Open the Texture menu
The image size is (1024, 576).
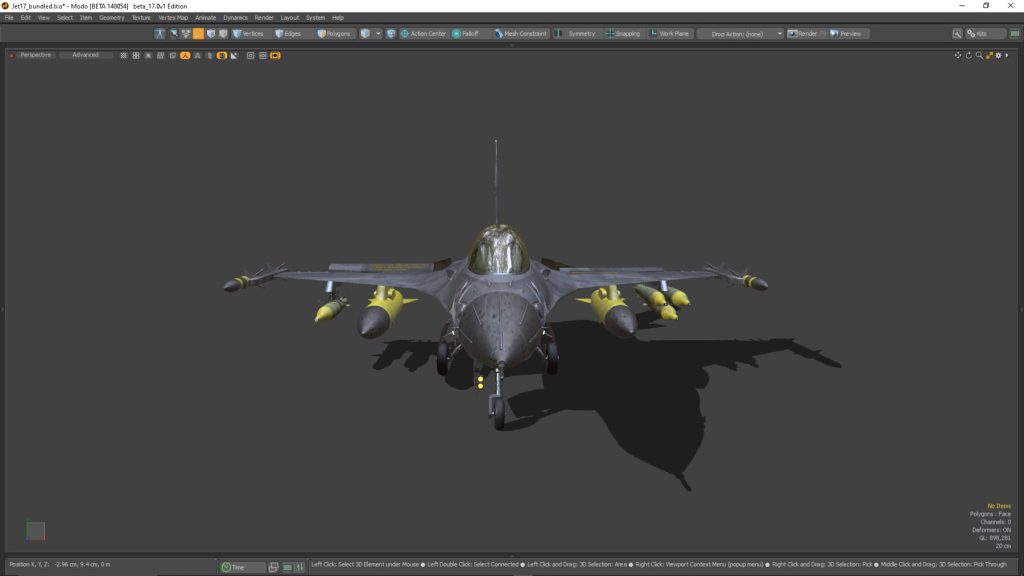click(x=141, y=18)
